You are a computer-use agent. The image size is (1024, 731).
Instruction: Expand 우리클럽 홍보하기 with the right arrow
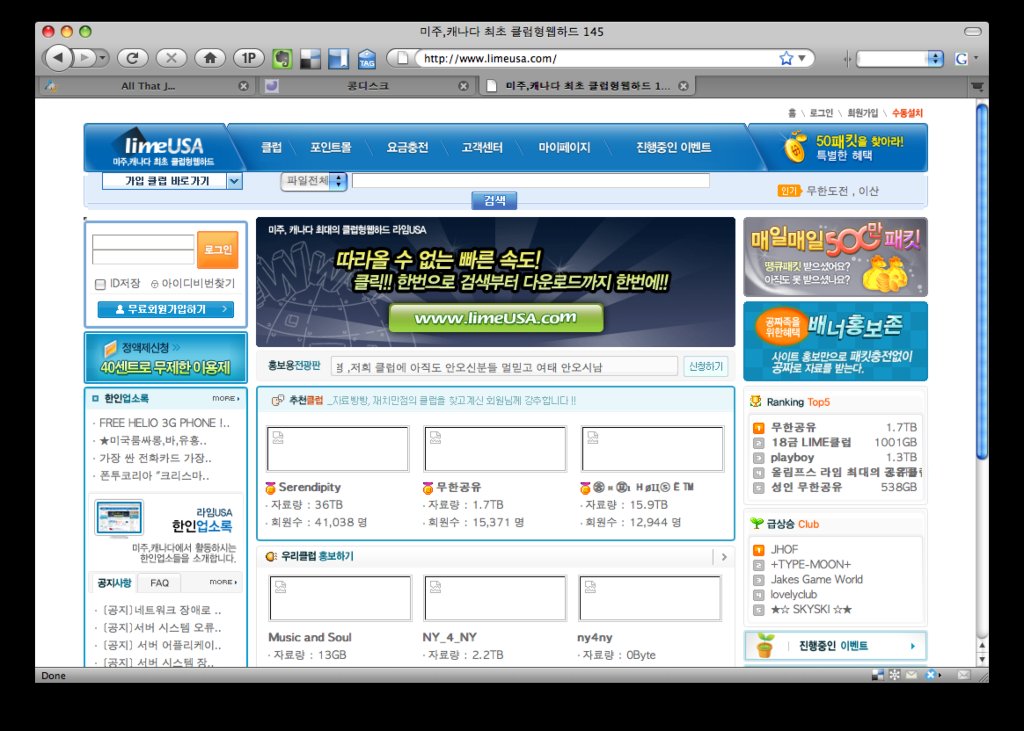pyautogui.click(x=723, y=557)
